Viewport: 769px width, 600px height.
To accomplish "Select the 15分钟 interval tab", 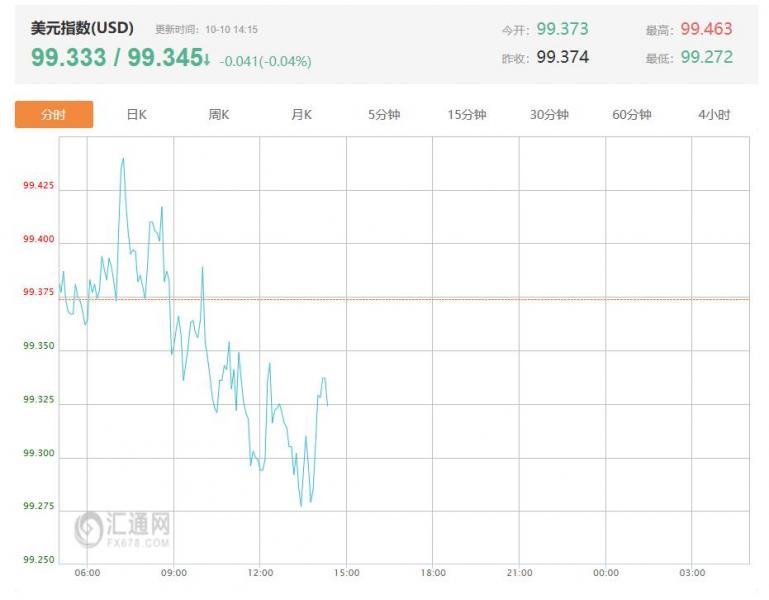I will click(467, 115).
